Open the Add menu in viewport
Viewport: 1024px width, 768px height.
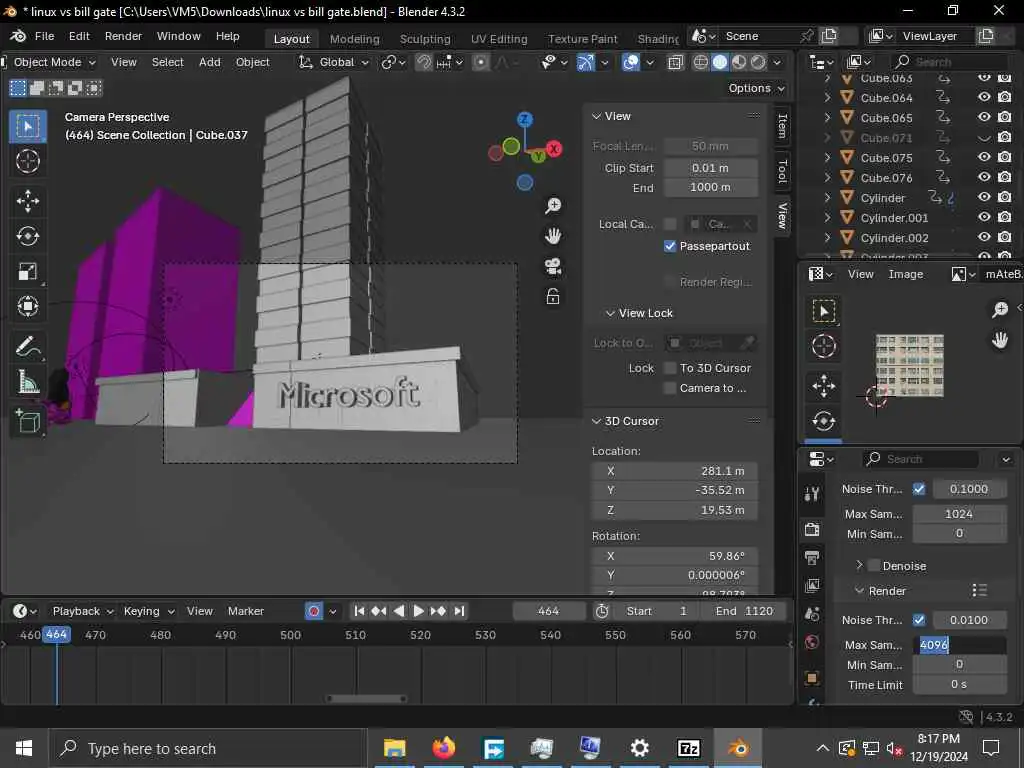point(210,62)
